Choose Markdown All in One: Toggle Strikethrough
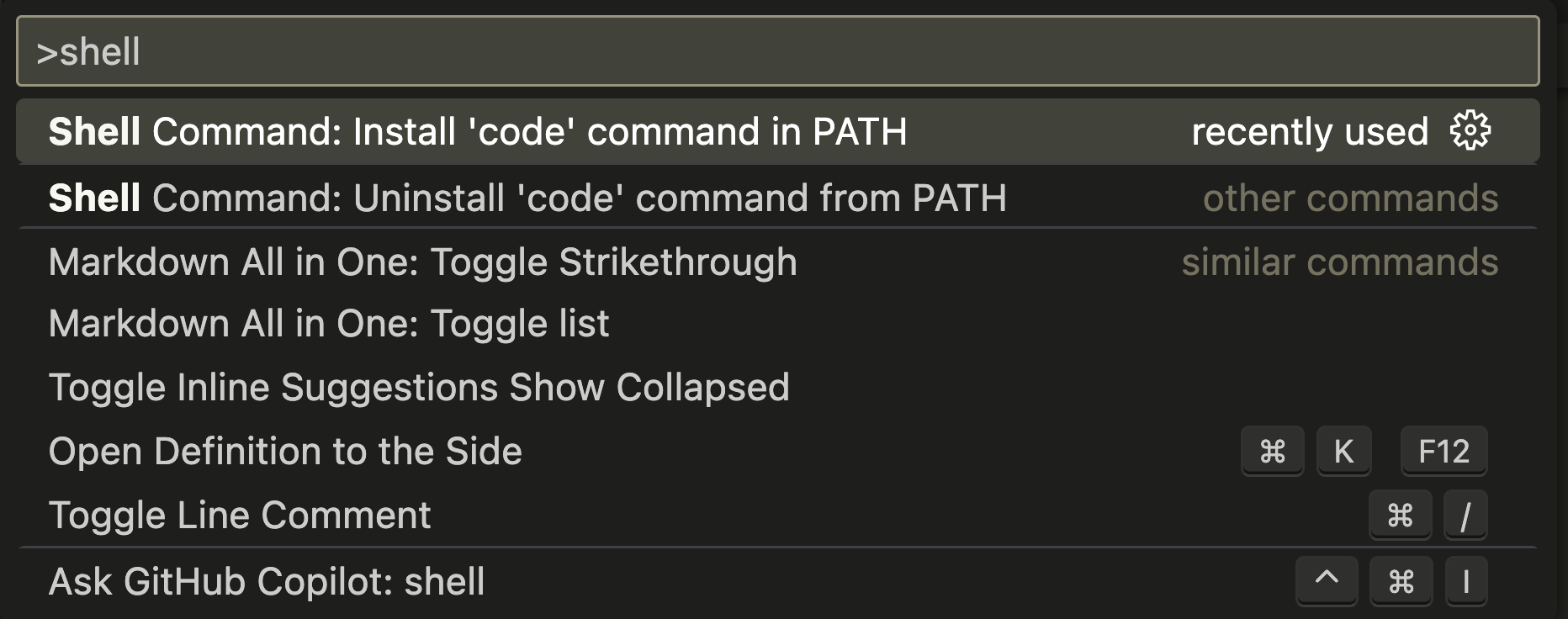This screenshot has width=1568, height=619. tap(778, 262)
